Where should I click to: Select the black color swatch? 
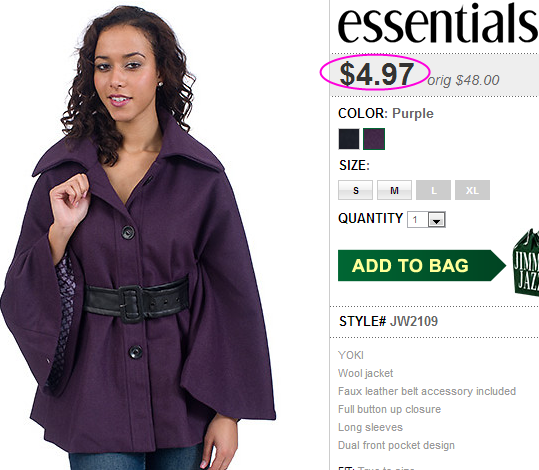click(349, 139)
